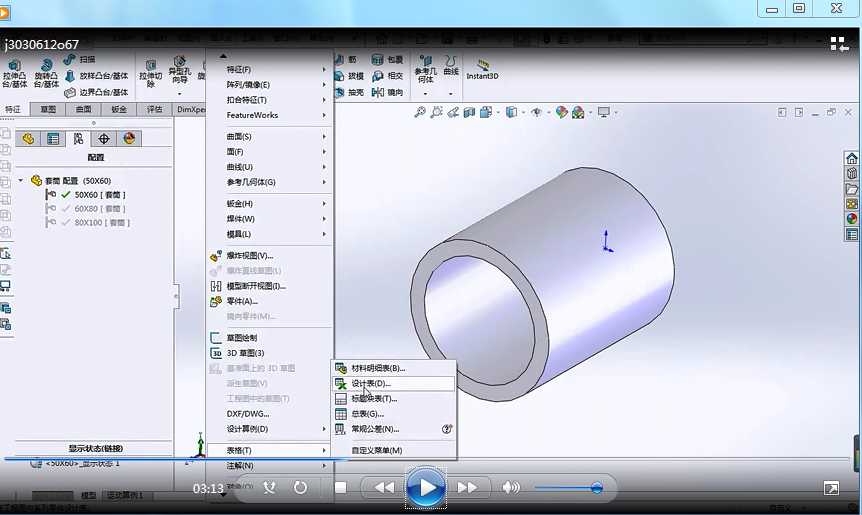Adjust the video player volume slider
The width and height of the screenshot is (862, 515).
click(596, 488)
